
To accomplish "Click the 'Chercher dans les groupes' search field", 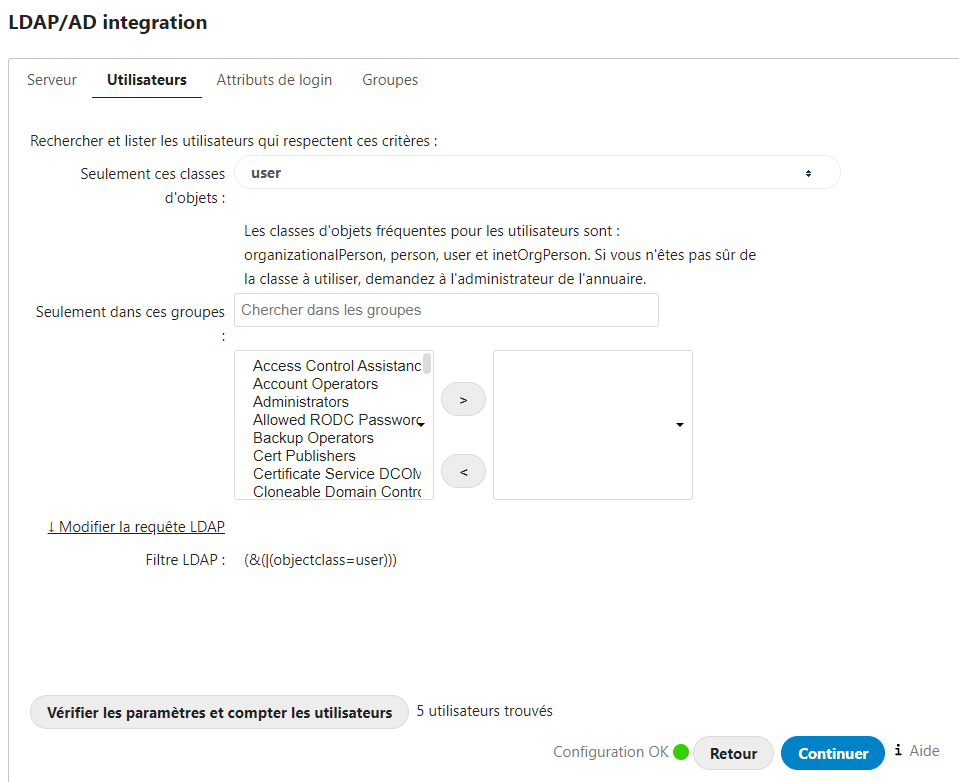I will pos(445,310).
